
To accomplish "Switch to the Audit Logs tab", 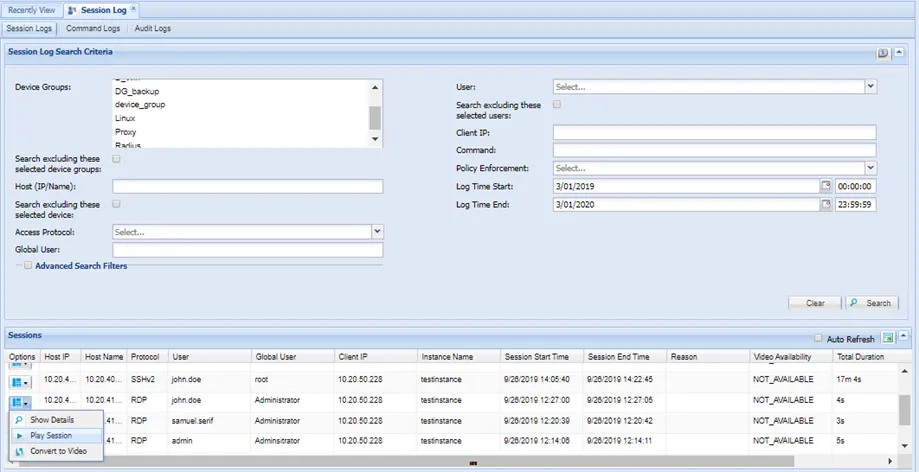I will tap(152, 28).
